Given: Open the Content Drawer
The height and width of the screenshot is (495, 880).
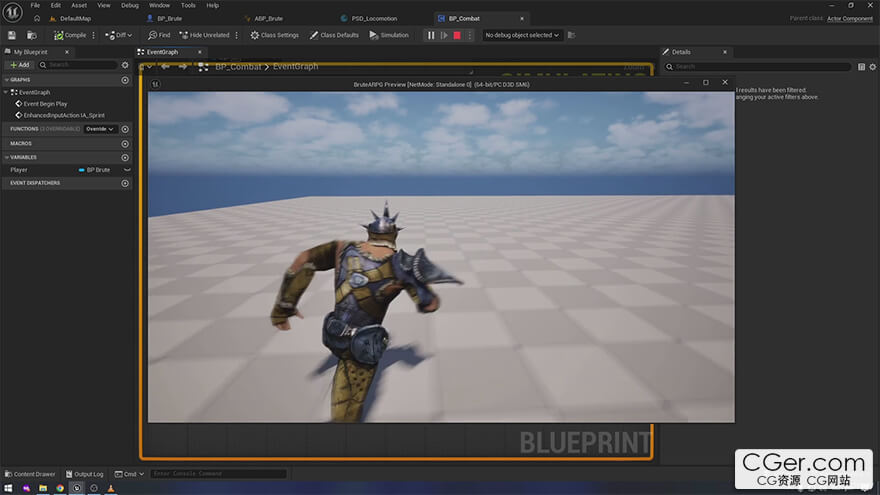Looking at the screenshot, I should tap(30, 474).
